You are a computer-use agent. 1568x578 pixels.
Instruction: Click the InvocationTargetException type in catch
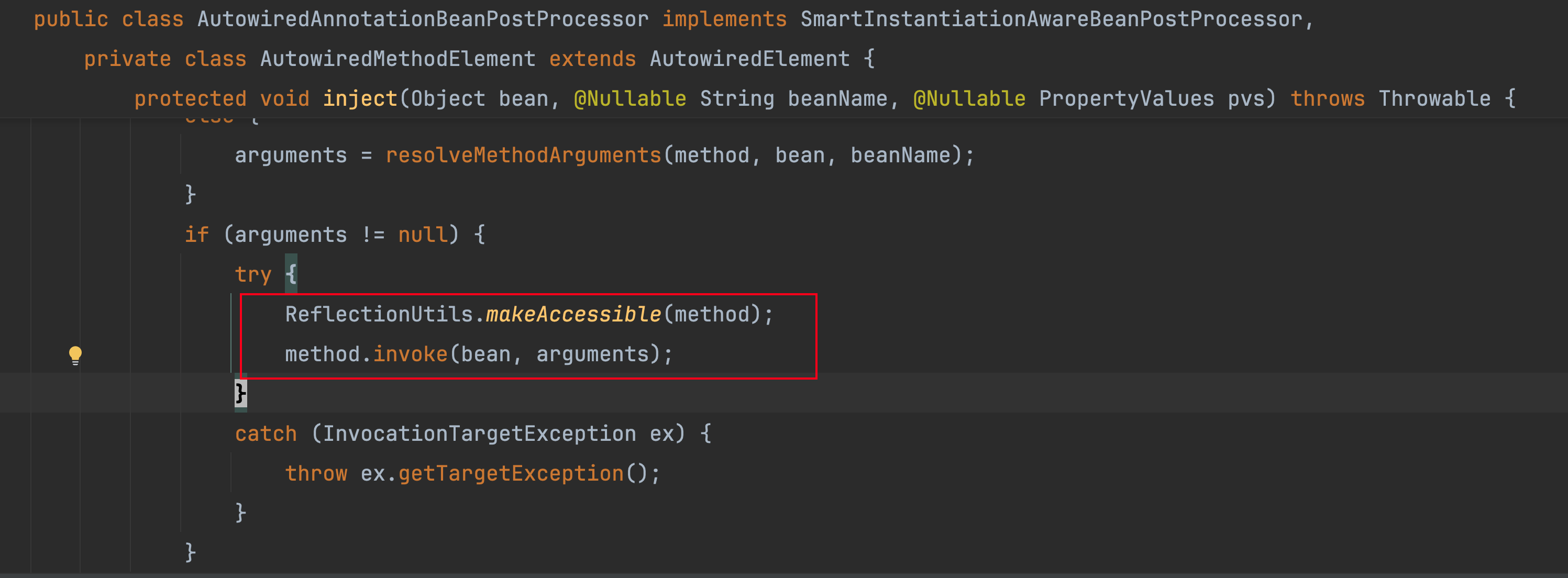479,434
